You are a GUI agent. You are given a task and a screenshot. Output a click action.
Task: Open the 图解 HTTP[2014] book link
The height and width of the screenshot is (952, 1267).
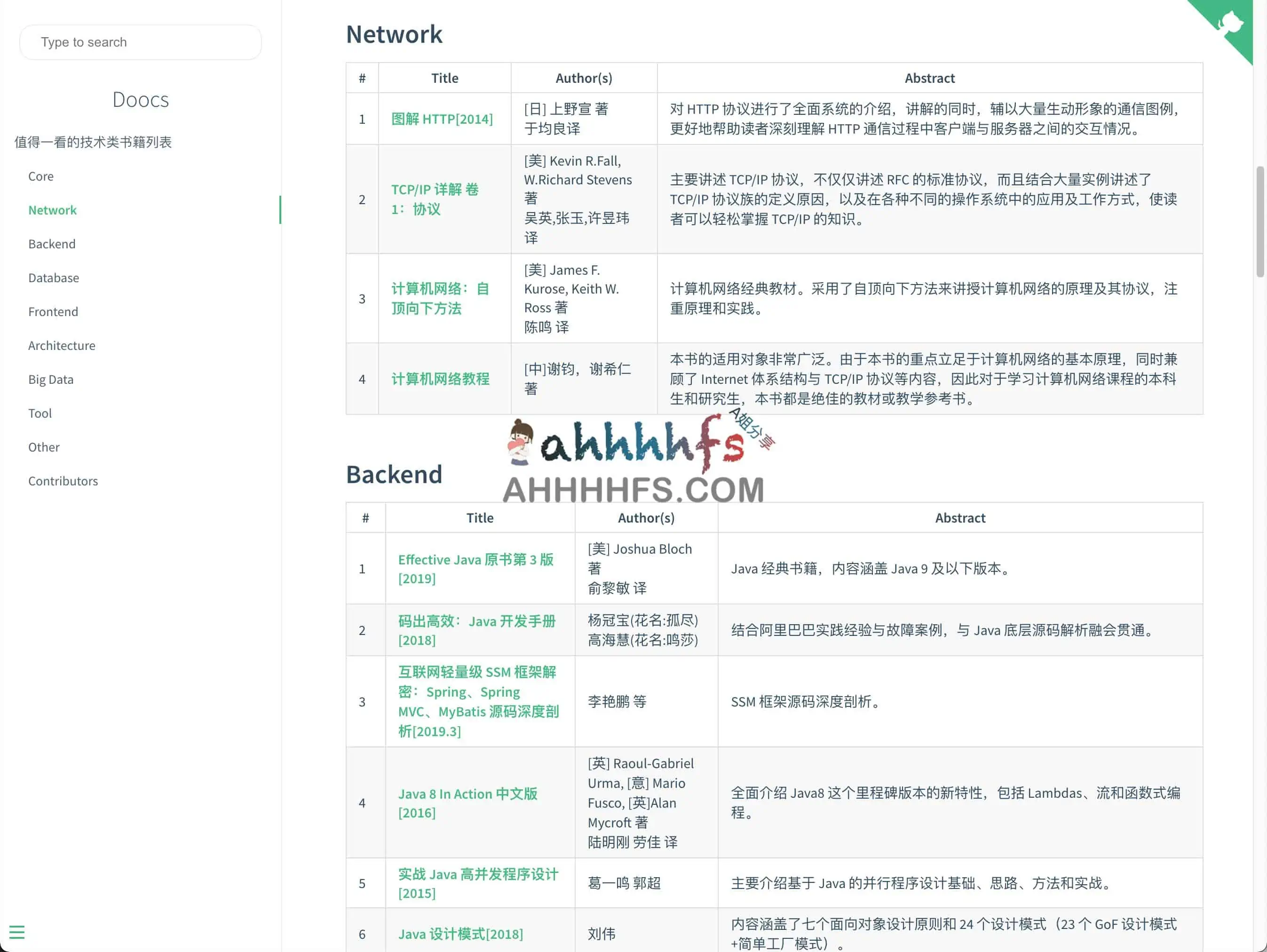pos(443,119)
